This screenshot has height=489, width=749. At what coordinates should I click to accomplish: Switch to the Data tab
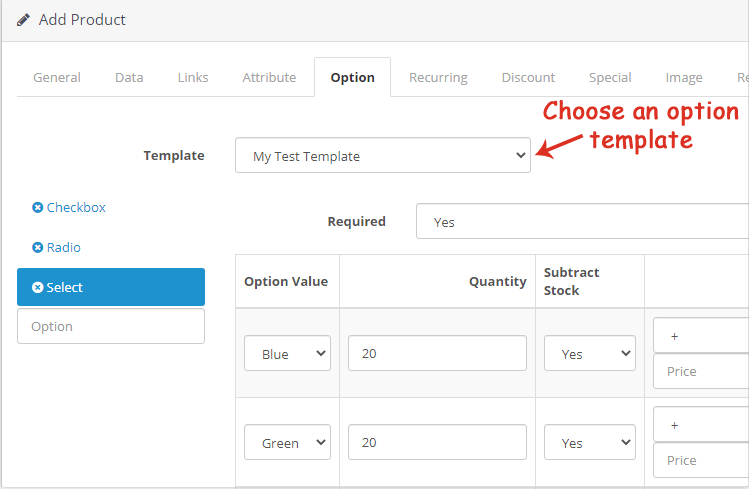129,77
